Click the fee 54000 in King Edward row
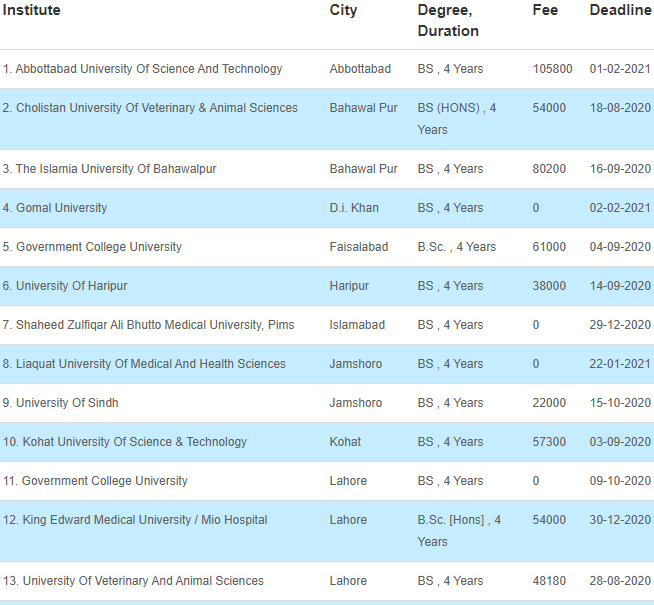Viewport: 654px width, 605px height. pyautogui.click(x=549, y=520)
